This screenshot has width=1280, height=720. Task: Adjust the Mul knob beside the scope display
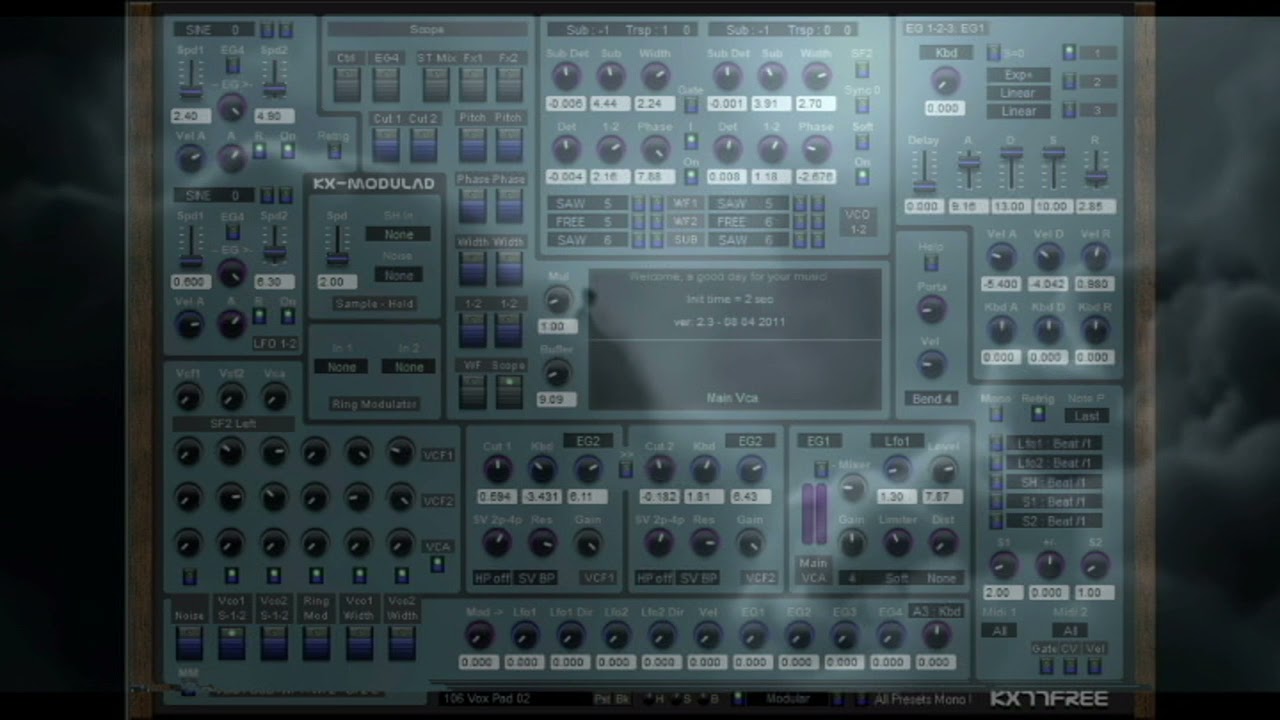tap(557, 300)
